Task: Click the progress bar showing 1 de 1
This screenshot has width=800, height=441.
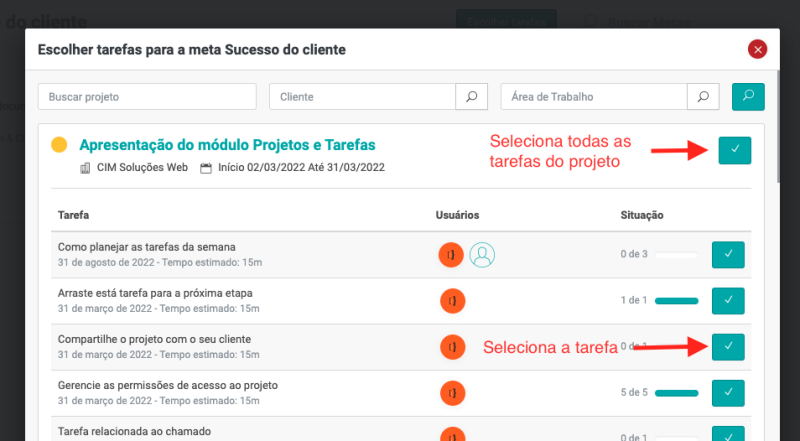Action: [675, 301]
